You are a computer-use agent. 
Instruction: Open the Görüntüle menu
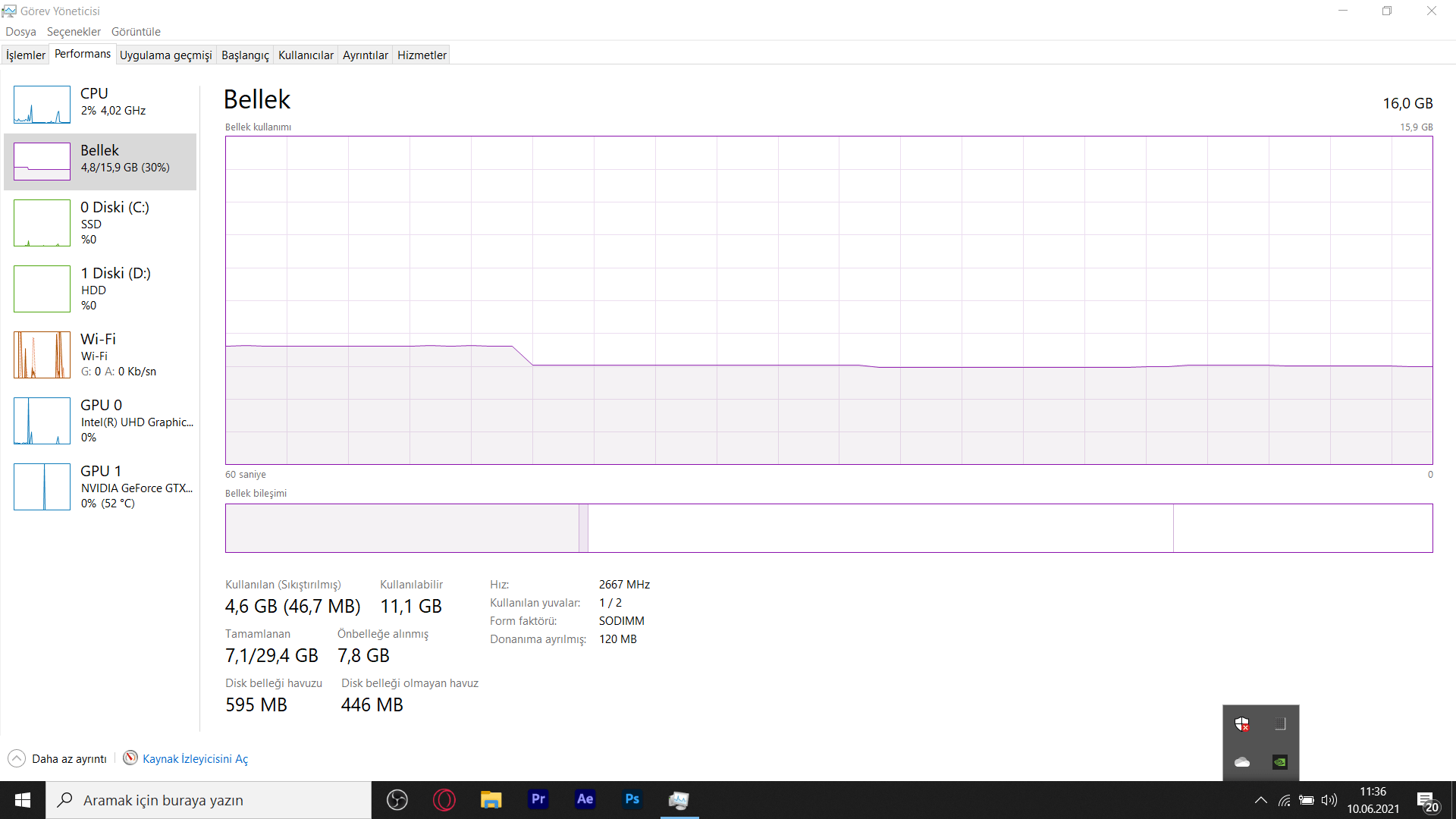coord(136,31)
